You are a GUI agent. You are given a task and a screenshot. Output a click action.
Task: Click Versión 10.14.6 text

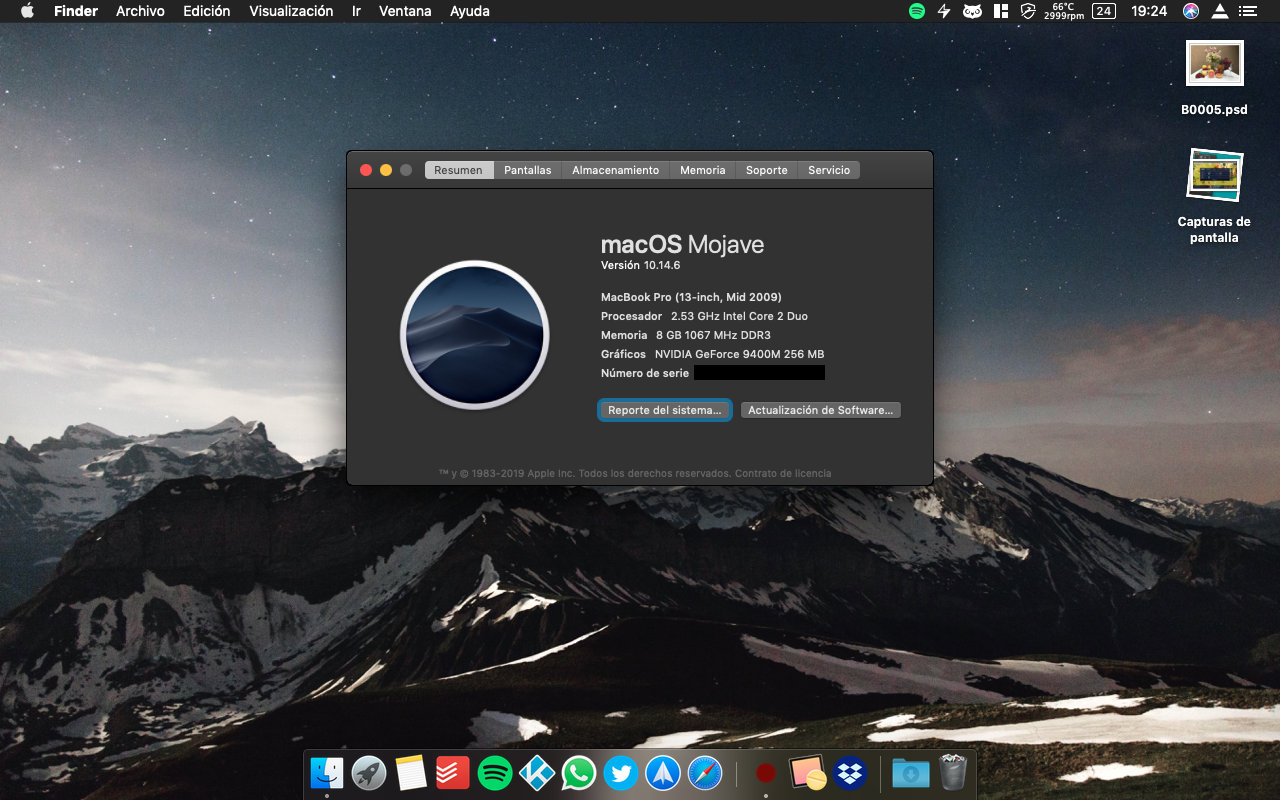(640, 265)
